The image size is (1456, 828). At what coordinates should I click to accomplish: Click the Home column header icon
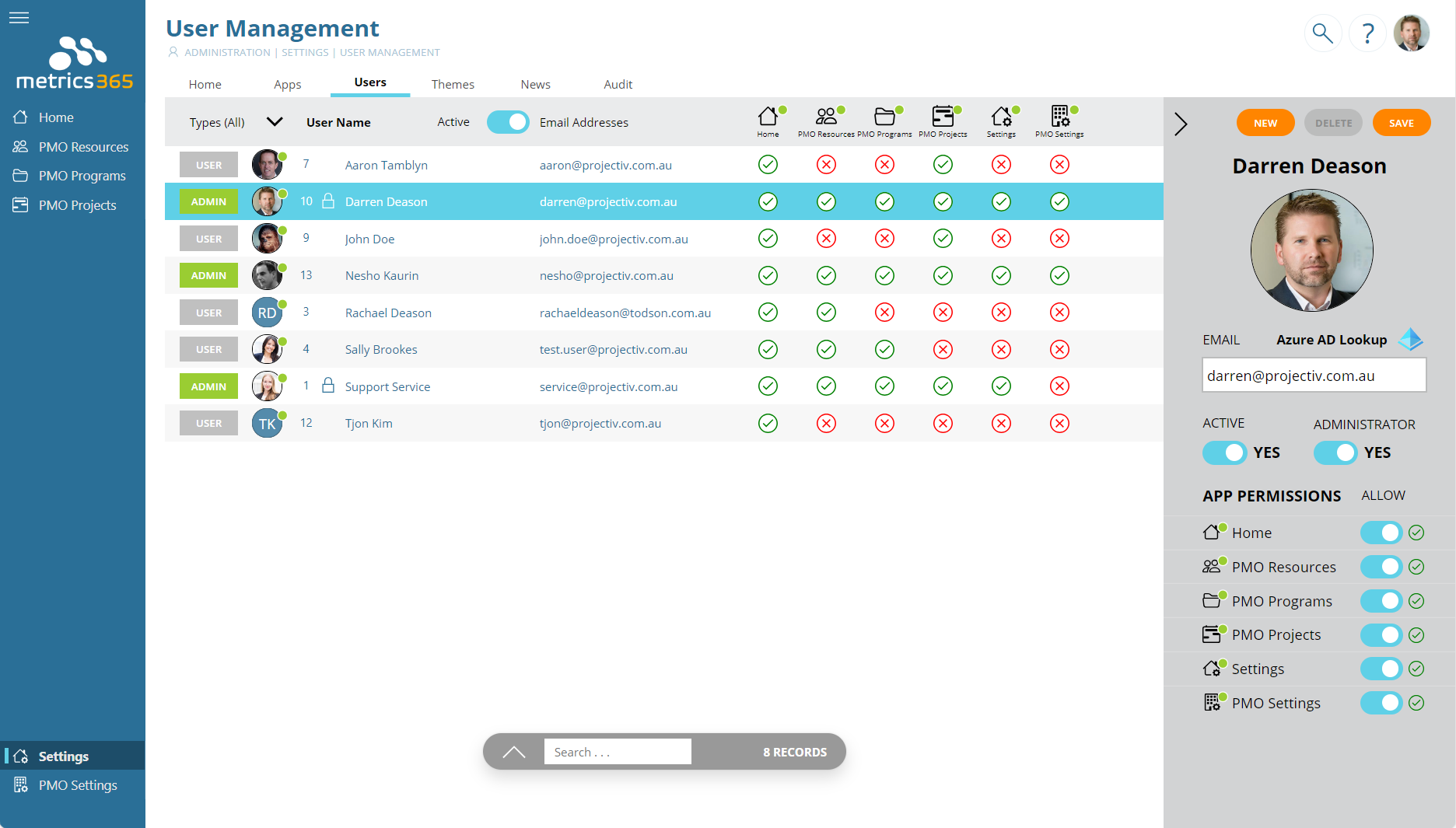768,117
